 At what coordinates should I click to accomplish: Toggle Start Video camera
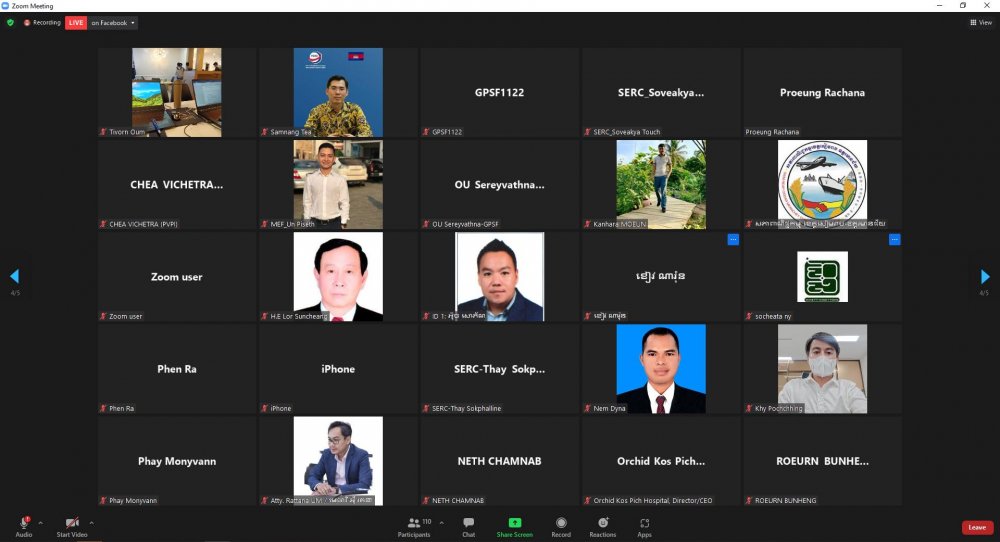pos(71,526)
